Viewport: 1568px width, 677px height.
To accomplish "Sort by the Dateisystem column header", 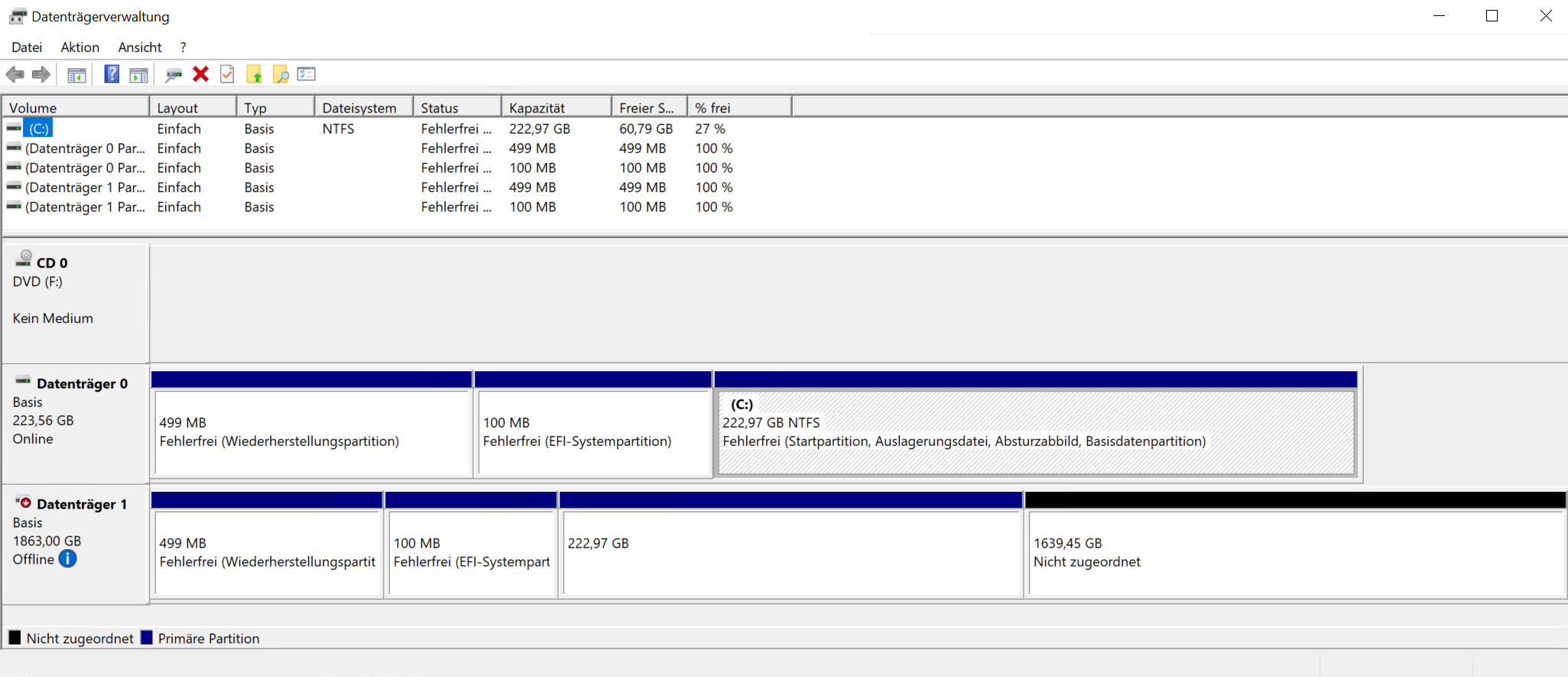I will (364, 108).
